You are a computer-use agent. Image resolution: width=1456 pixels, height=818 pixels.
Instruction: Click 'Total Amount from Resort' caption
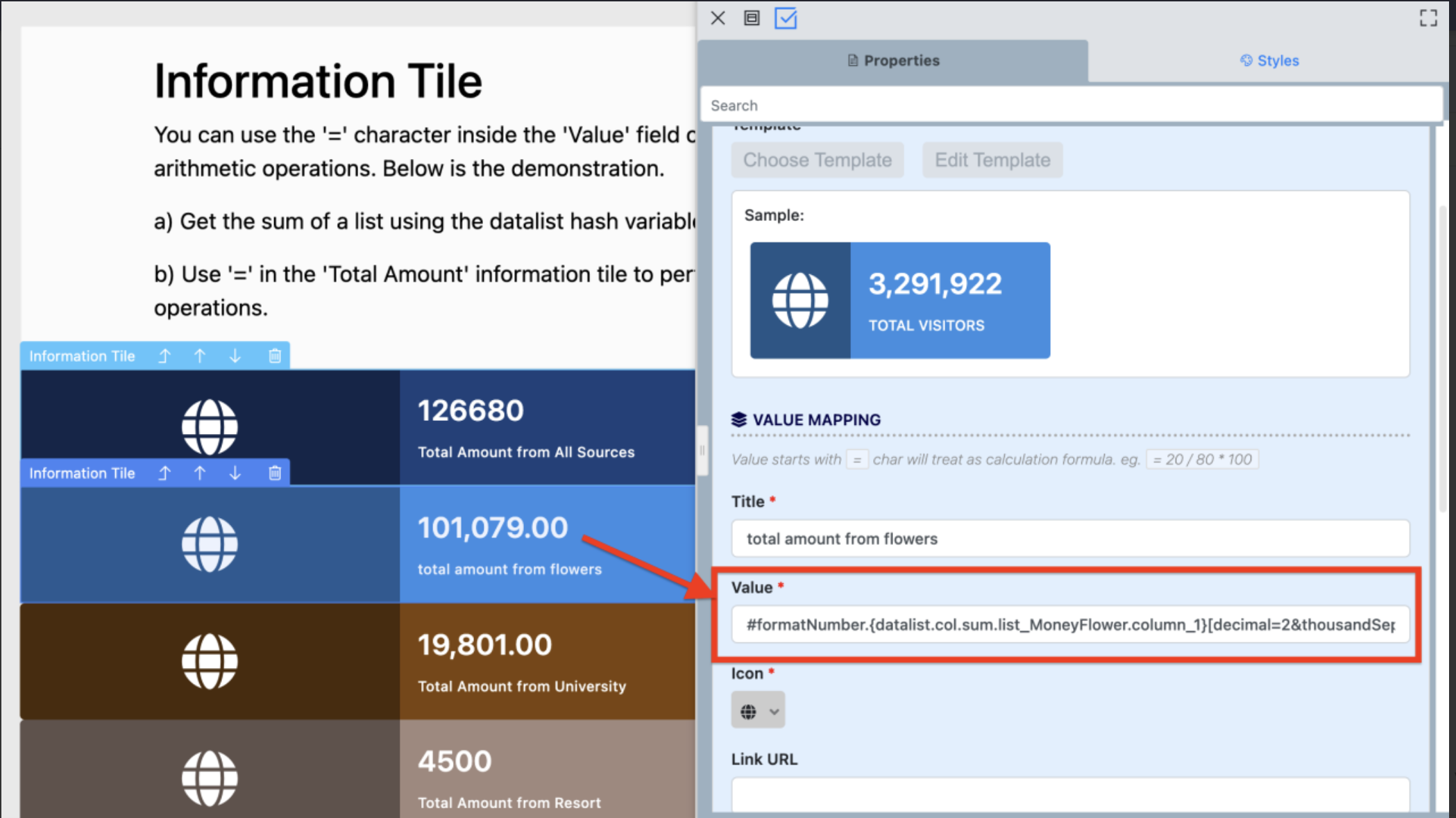[x=509, y=803]
